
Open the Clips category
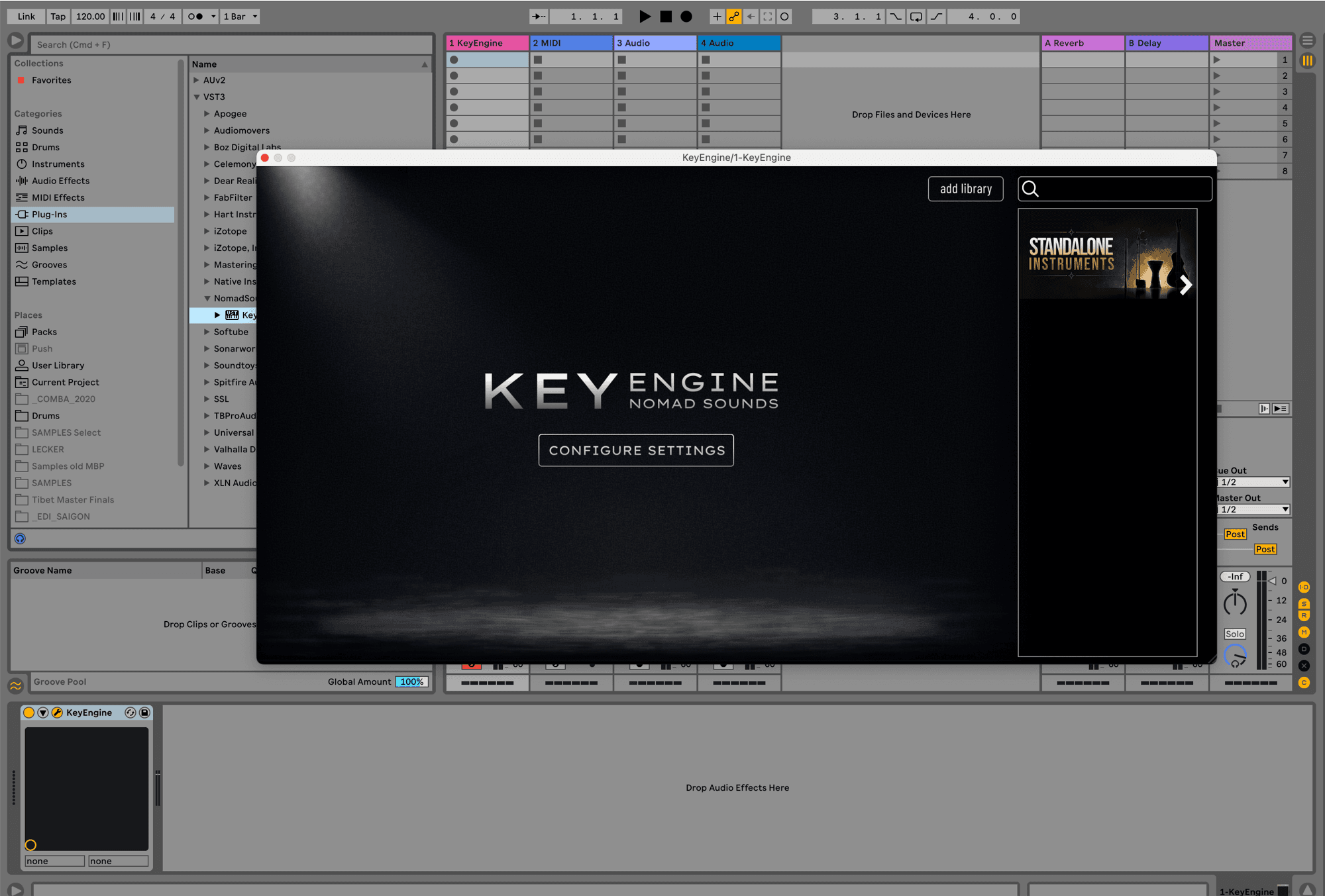point(42,231)
